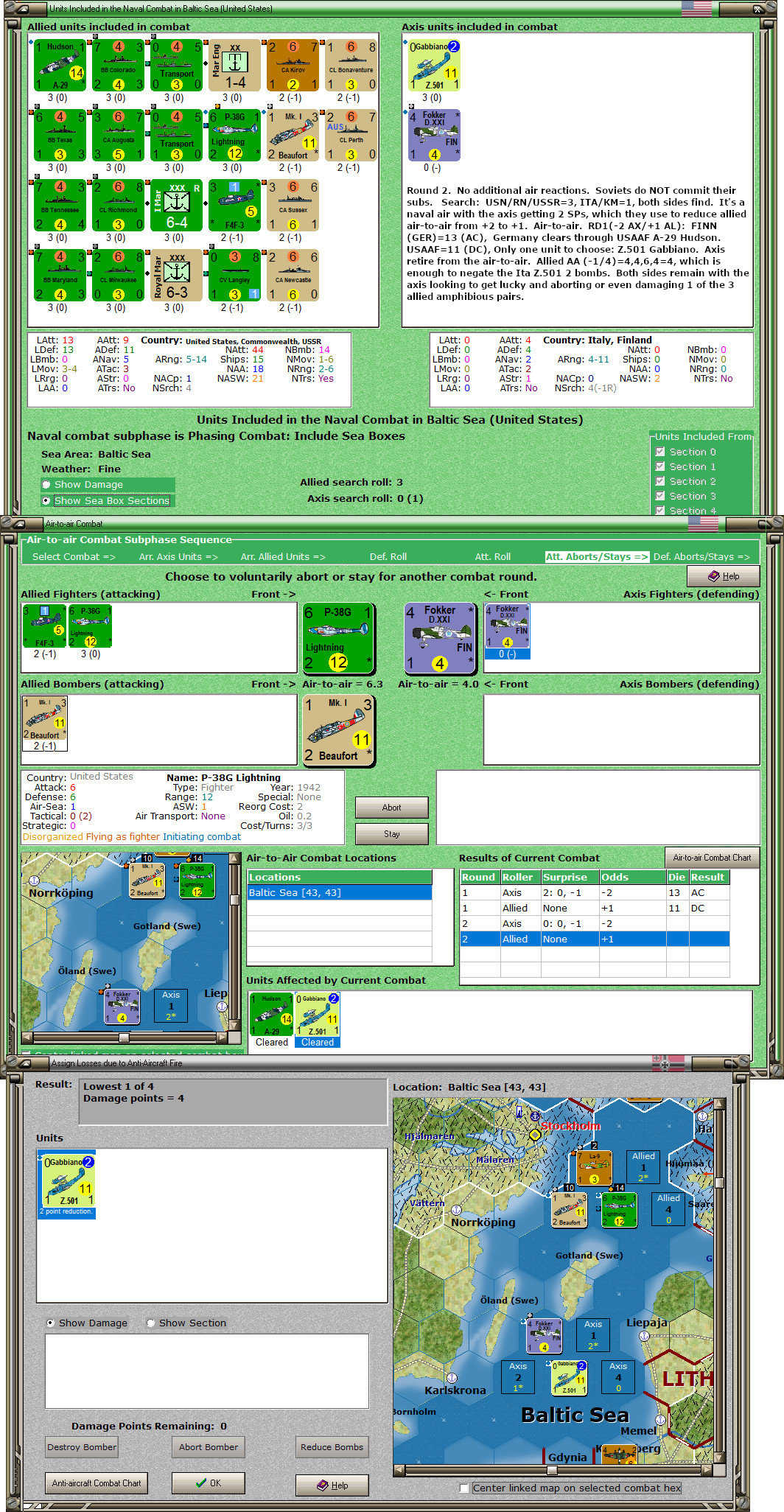
Task: Pick the BB Texas battleship counter
Action: pos(60,136)
